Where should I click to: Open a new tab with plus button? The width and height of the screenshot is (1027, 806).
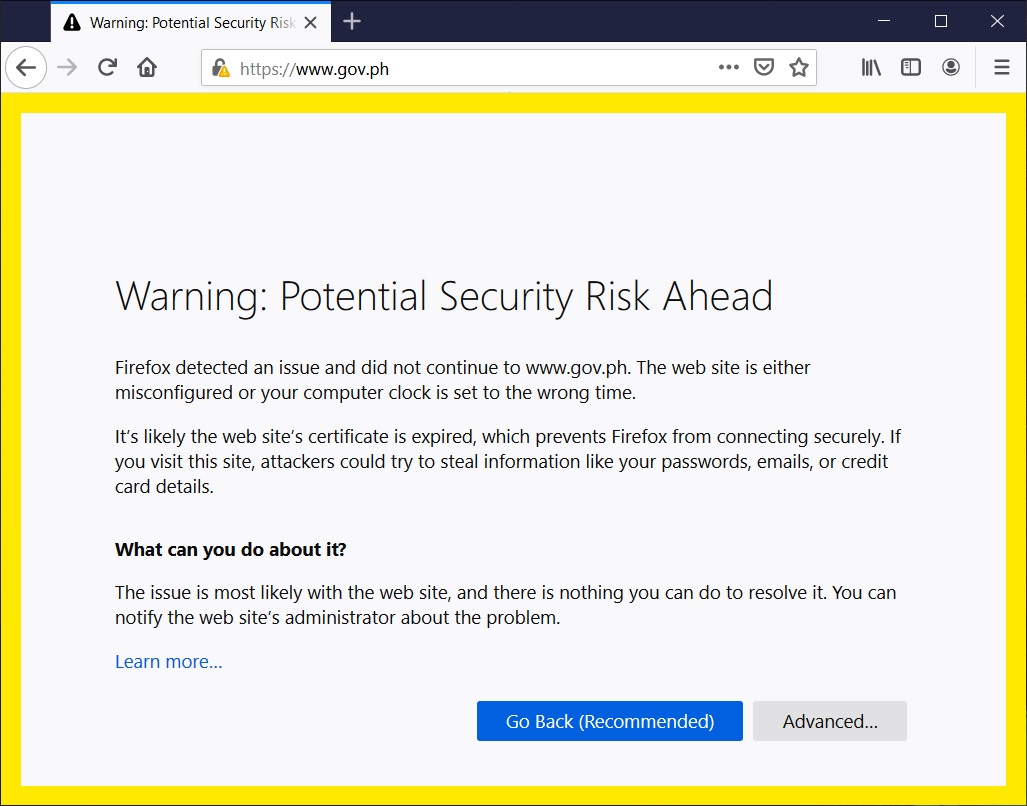pos(351,22)
